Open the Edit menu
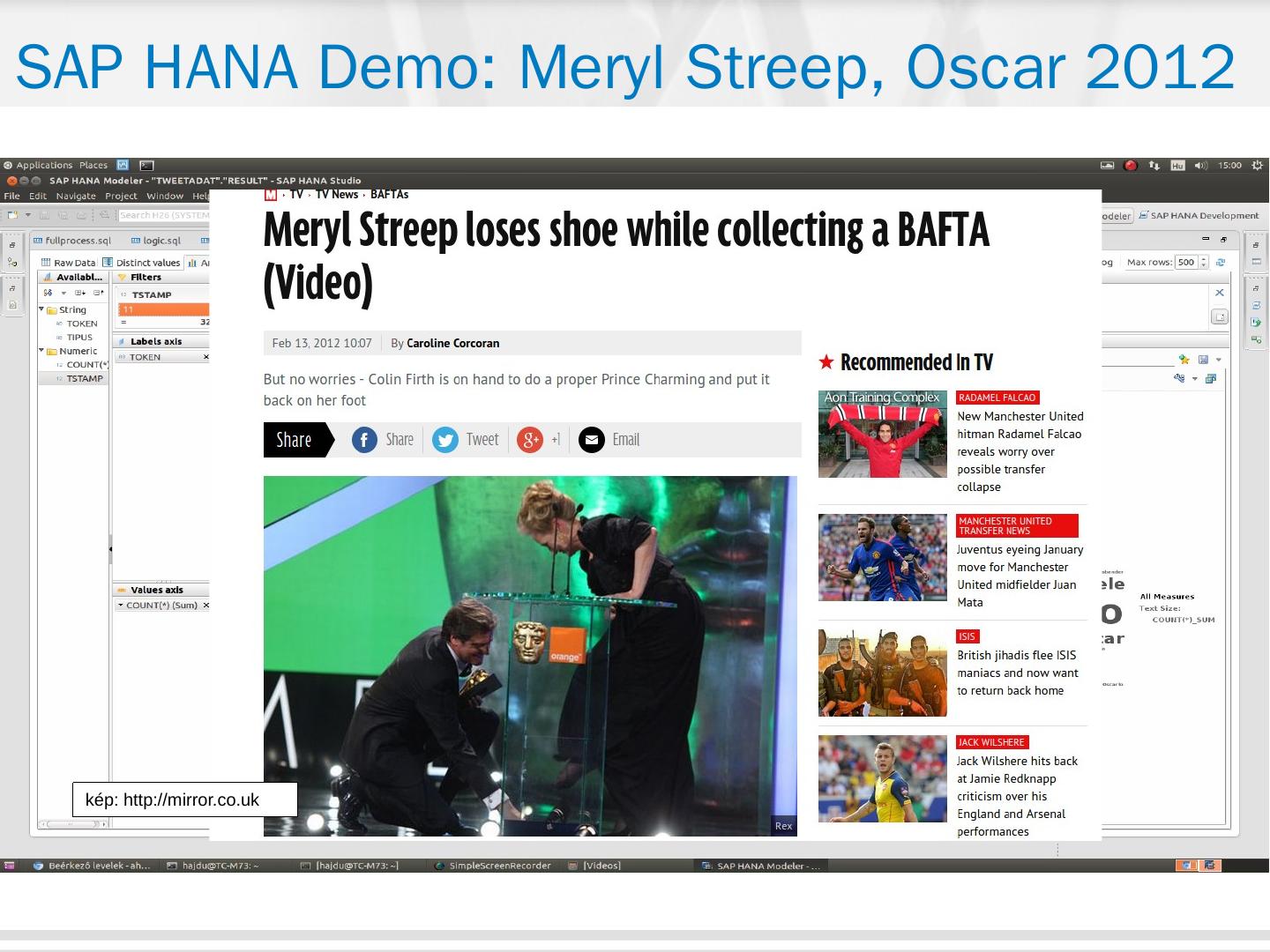 pos(38,196)
